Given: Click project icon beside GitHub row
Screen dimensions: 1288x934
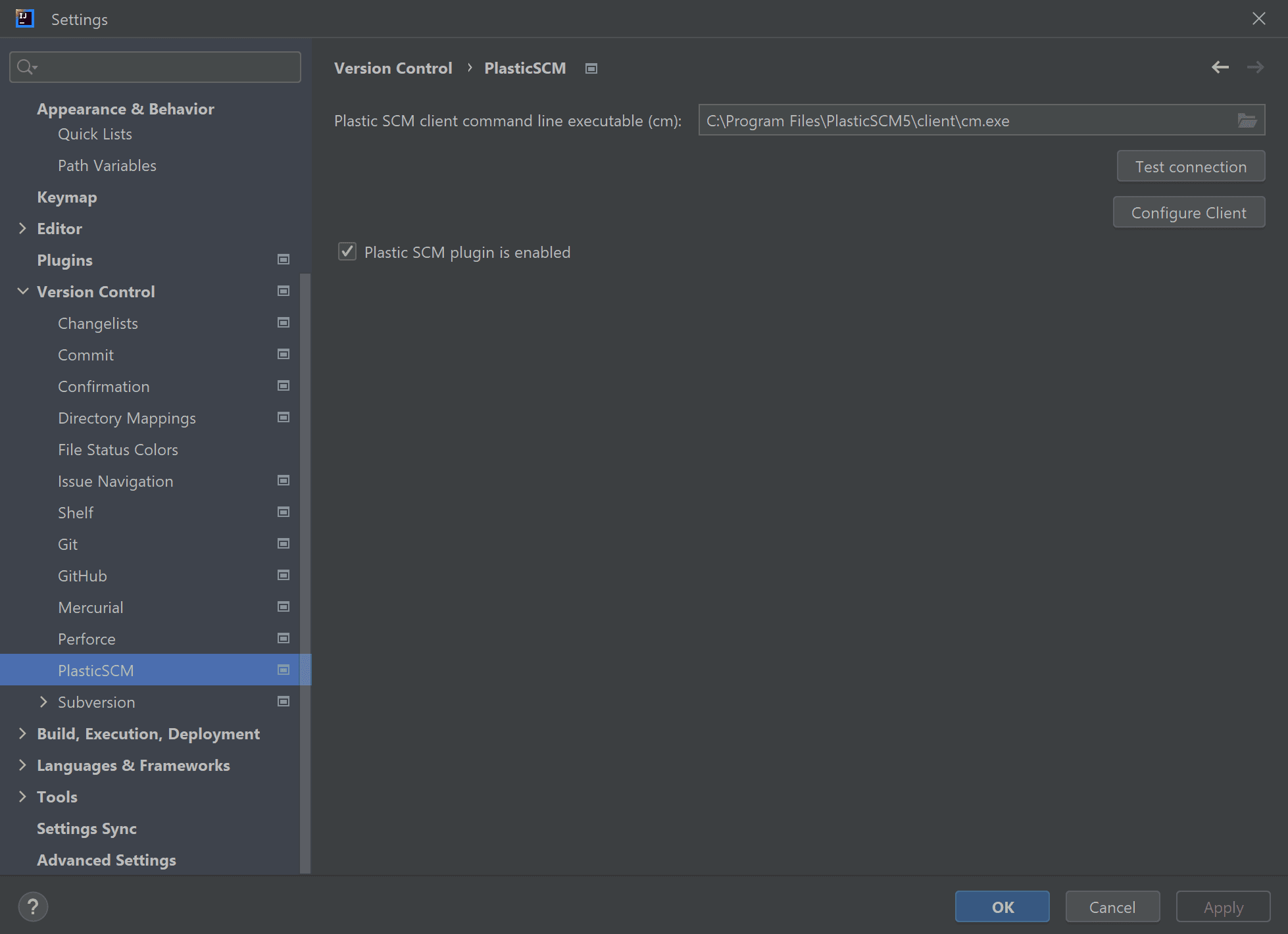Looking at the screenshot, I should click(284, 576).
